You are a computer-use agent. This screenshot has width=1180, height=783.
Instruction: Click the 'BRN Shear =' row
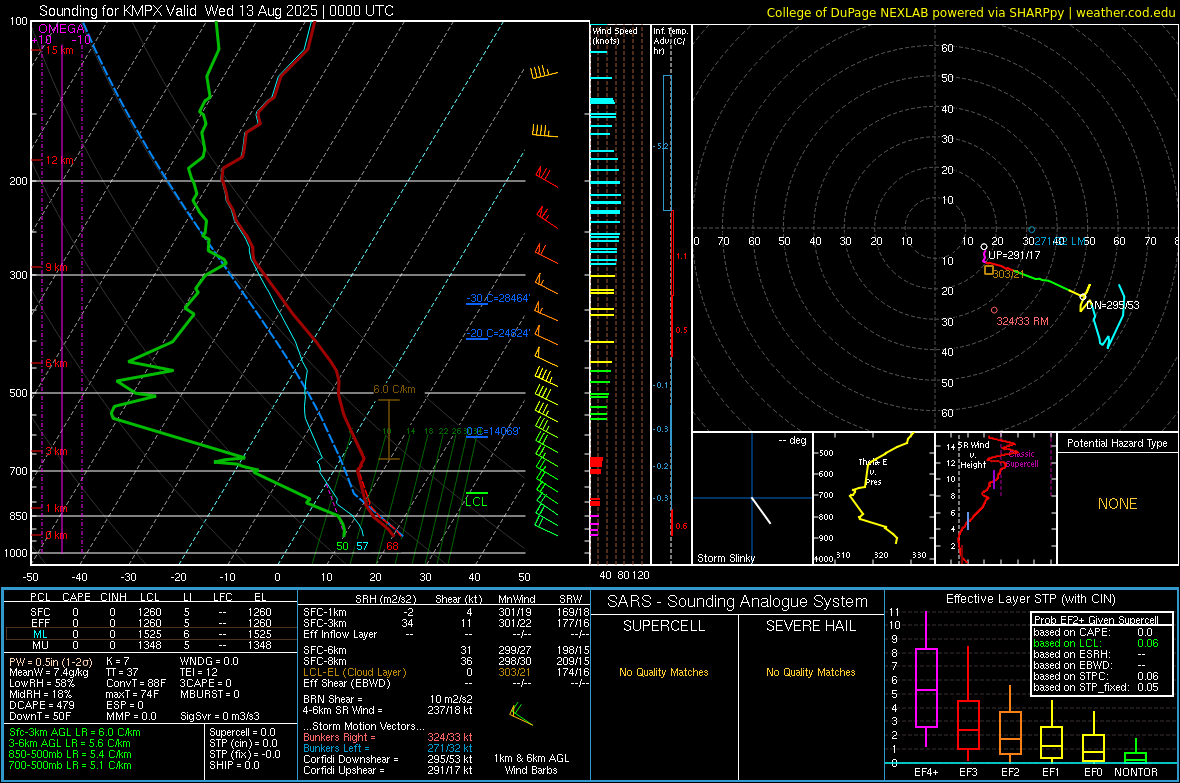coord(388,699)
